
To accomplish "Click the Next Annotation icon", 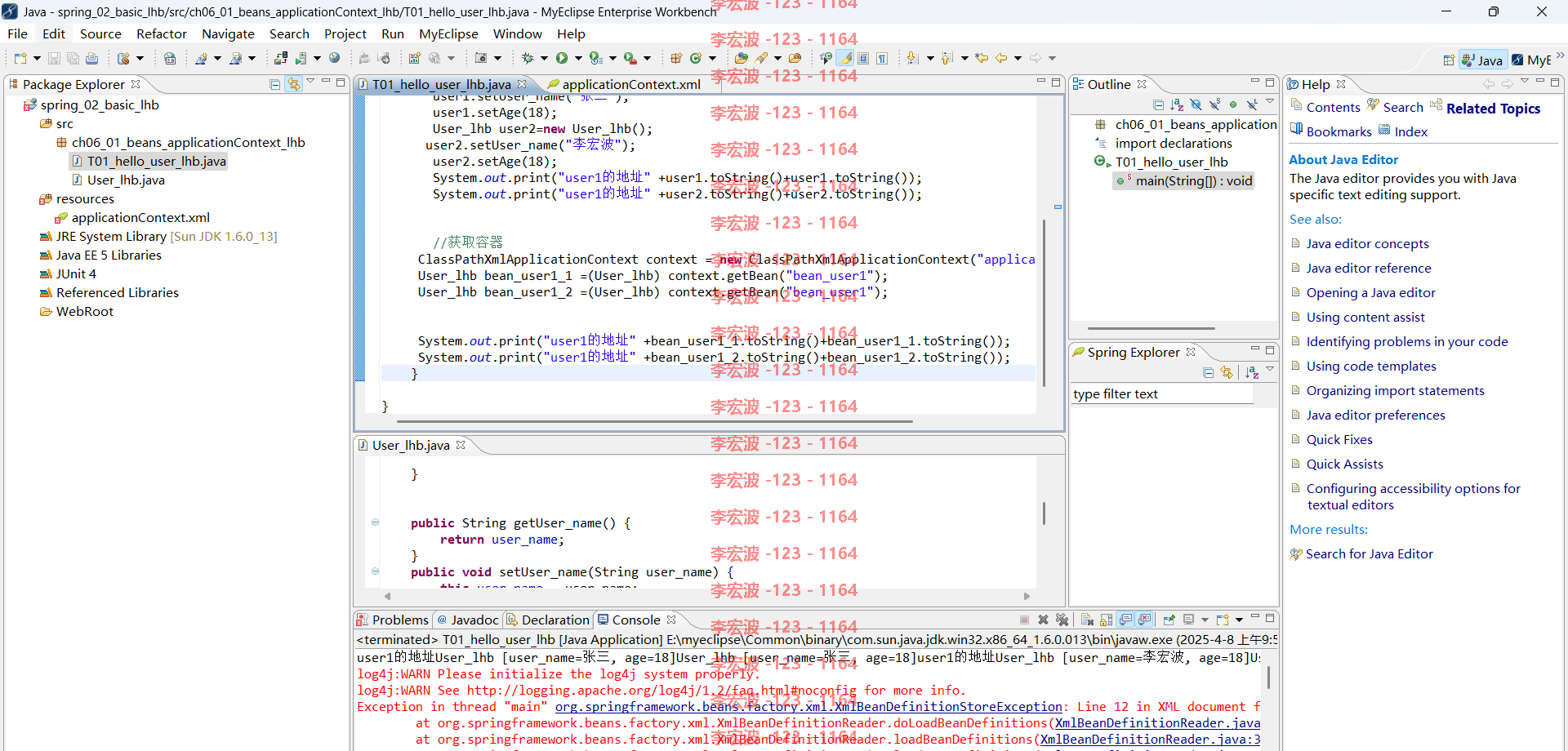I will point(913,58).
